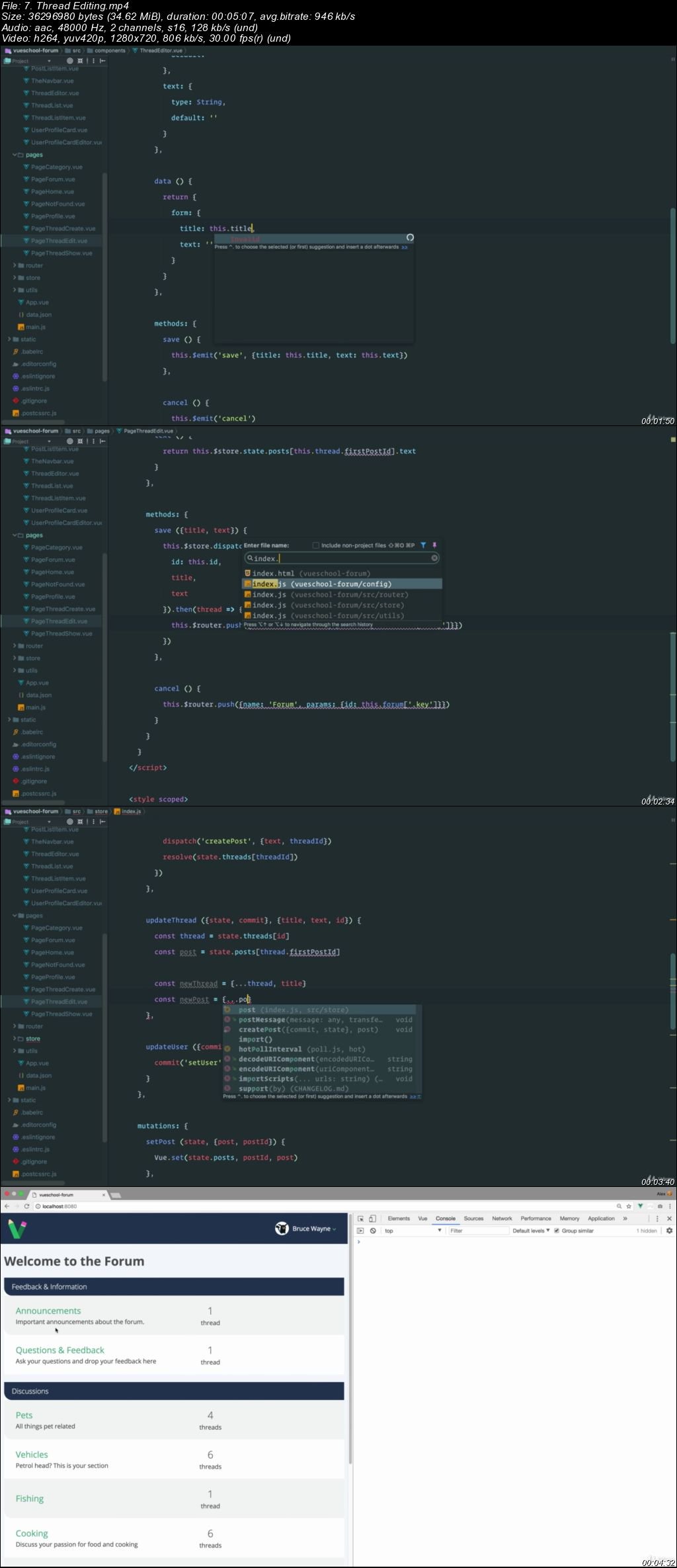Open DevTools inspect element picker icon

(361, 1219)
